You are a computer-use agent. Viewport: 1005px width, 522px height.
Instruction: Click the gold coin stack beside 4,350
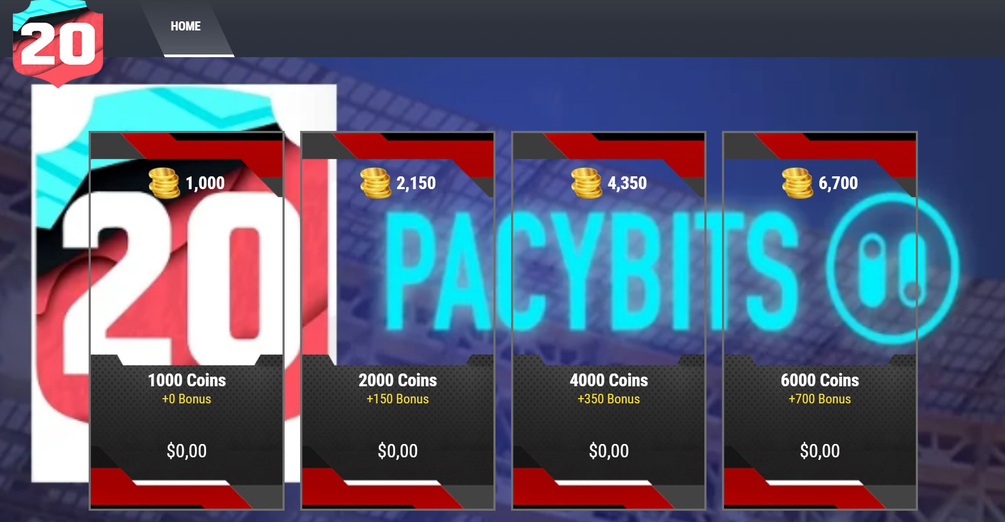click(x=586, y=183)
